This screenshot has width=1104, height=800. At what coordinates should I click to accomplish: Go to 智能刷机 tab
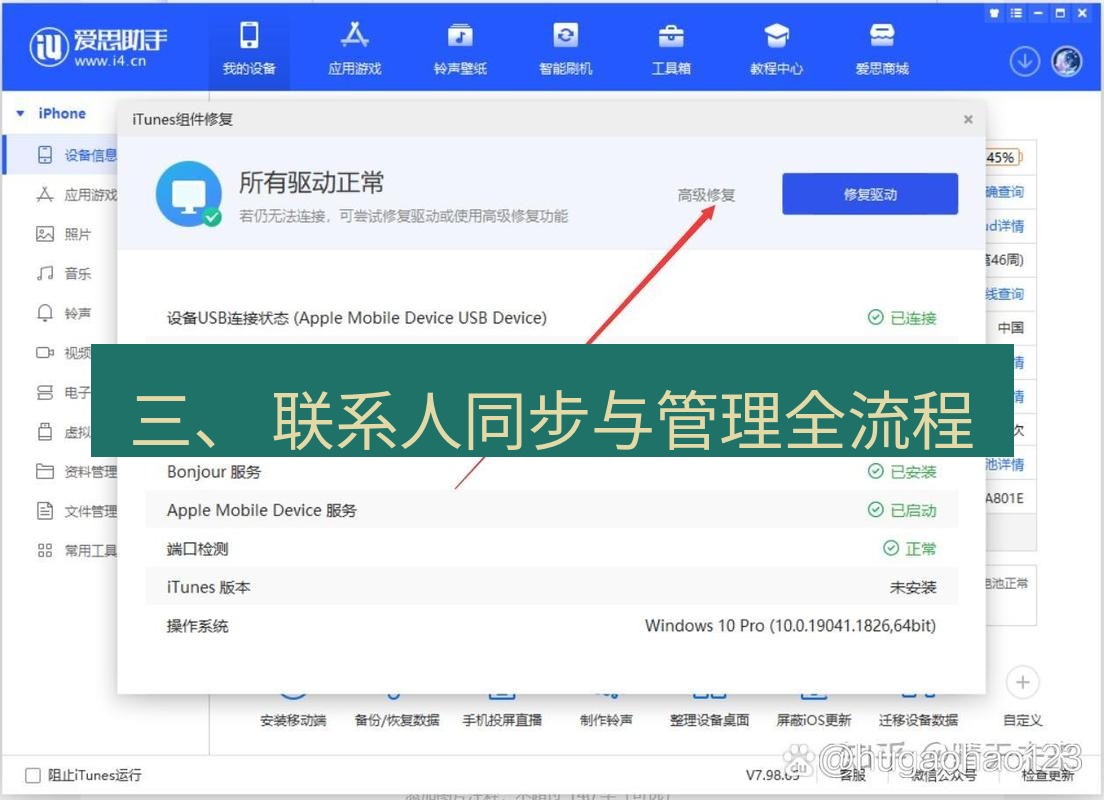pyautogui.click(x=565, y=49)
